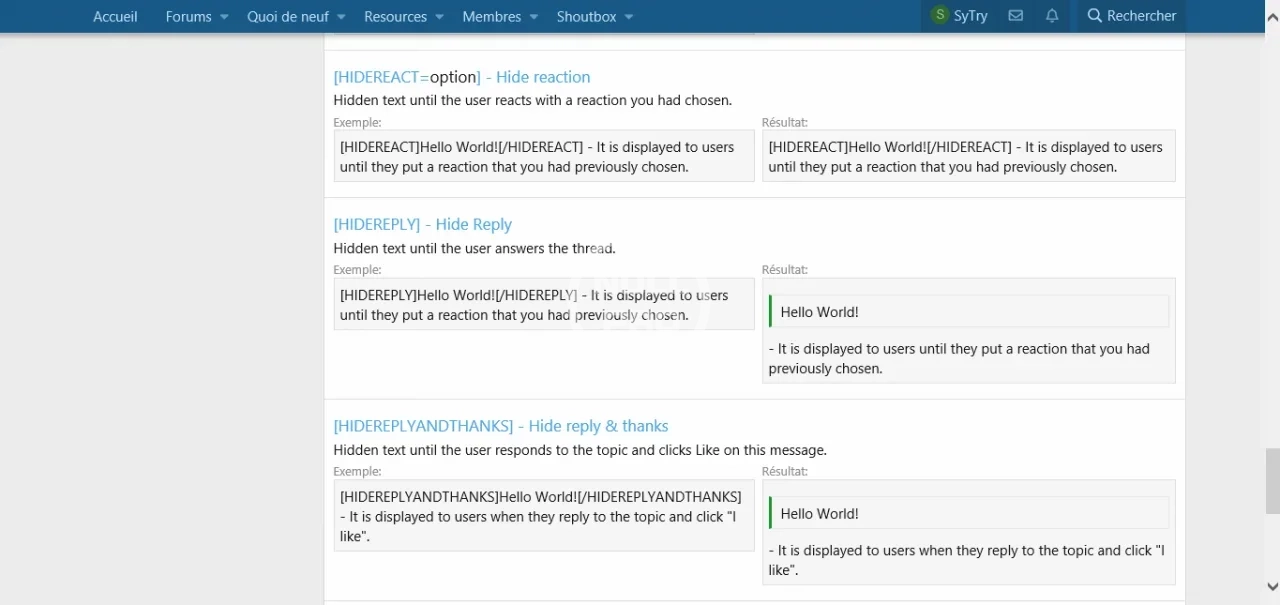Click the scrollbar down arrow

[x=1271, y=587]
